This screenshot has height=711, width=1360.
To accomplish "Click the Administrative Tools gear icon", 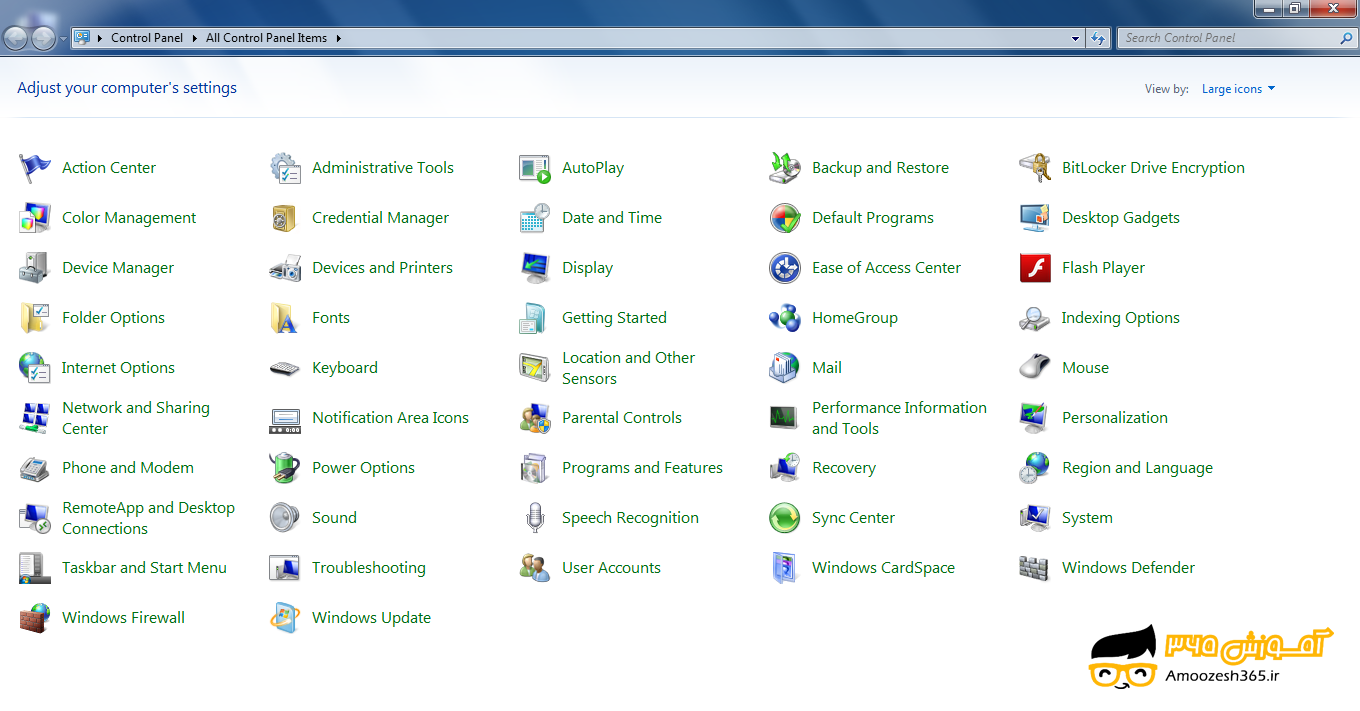I will 285,168.
